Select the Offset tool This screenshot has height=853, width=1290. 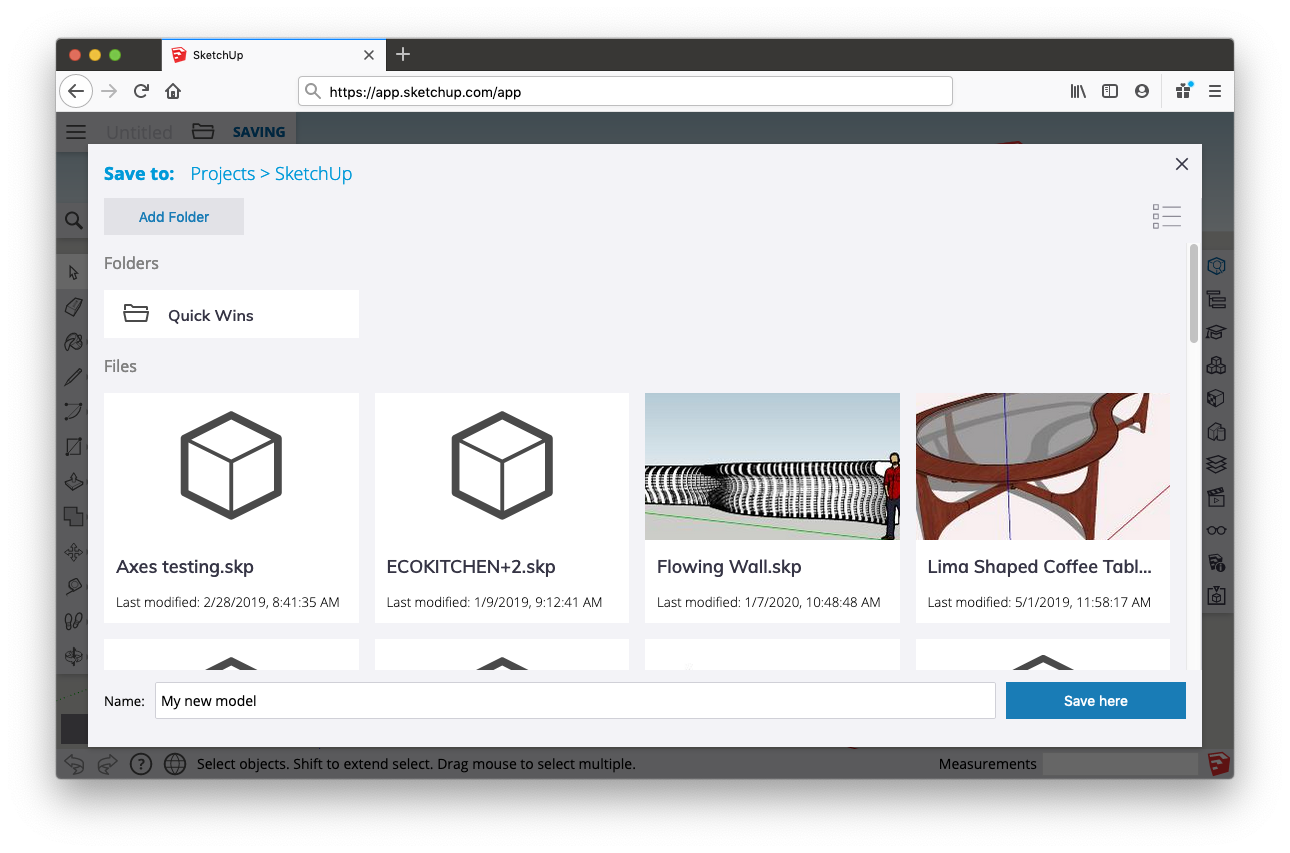(74, 516)
